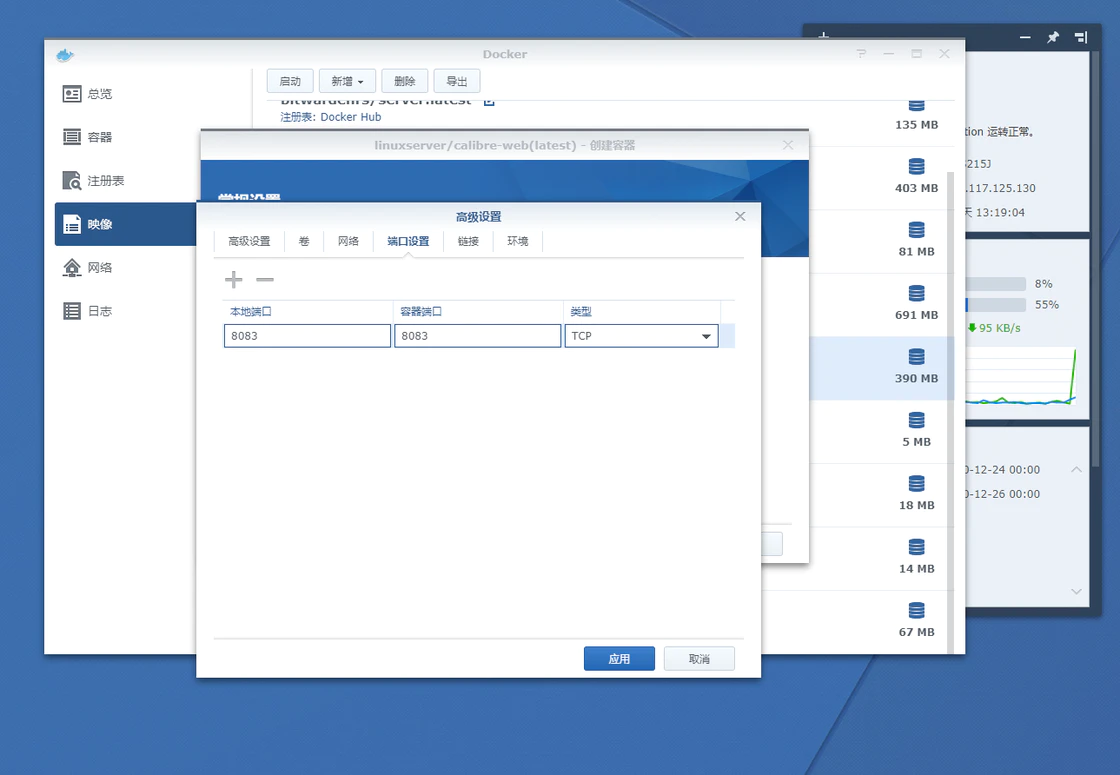Select the 日志 log section in the sidebar
1120x775 pixels.
click(100, 311)
